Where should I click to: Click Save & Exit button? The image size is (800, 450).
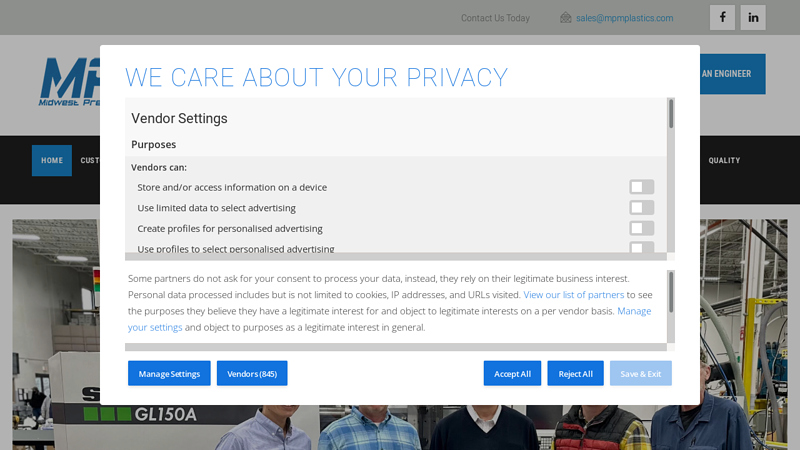[x=641, y=373]
